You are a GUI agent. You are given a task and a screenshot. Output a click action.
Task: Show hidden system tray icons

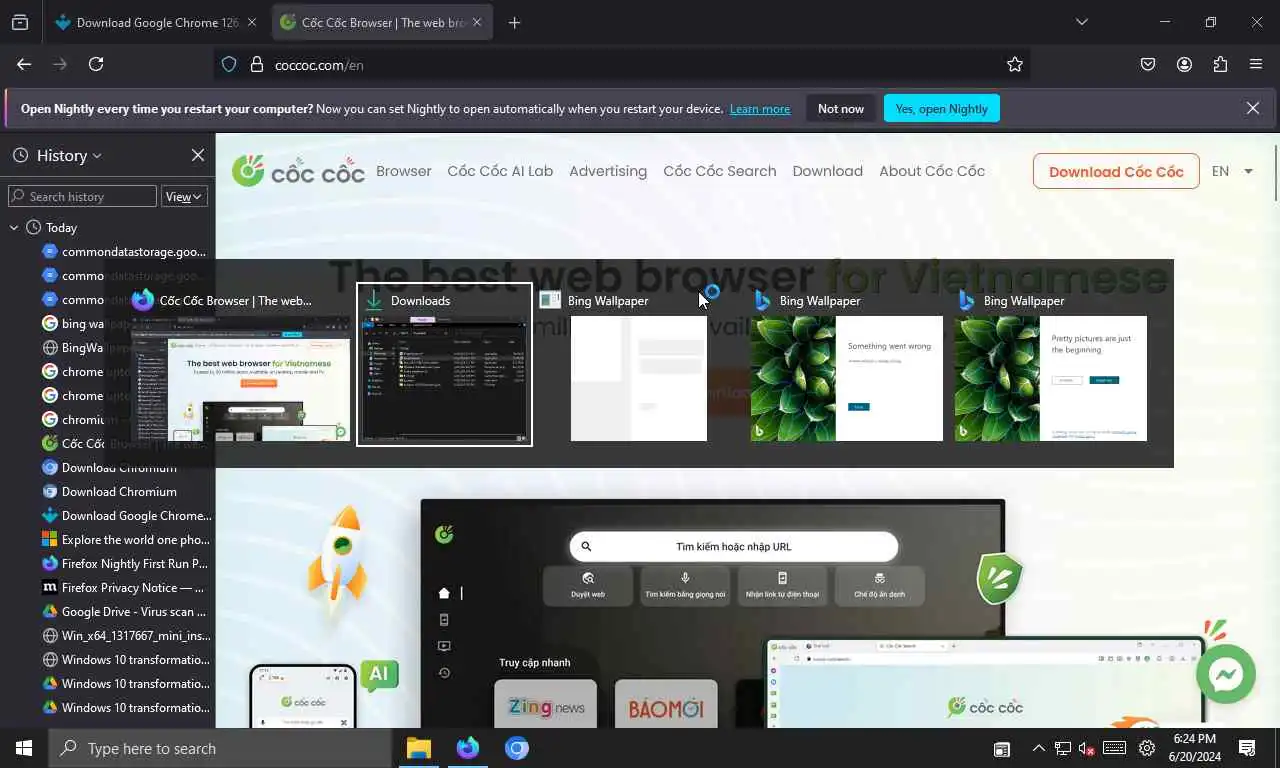(1038, 748)
